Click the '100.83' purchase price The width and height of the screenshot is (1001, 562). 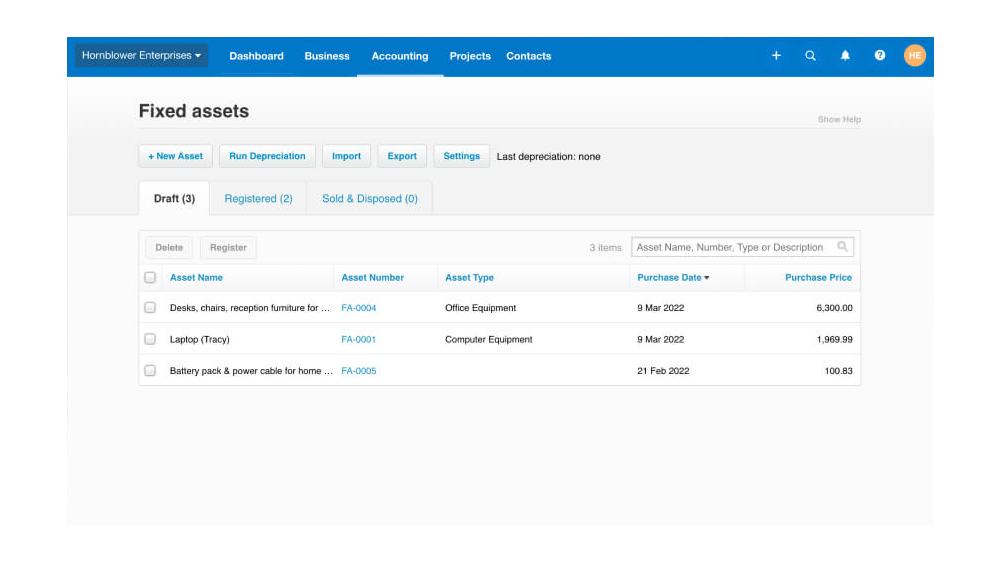click(838, 370)
